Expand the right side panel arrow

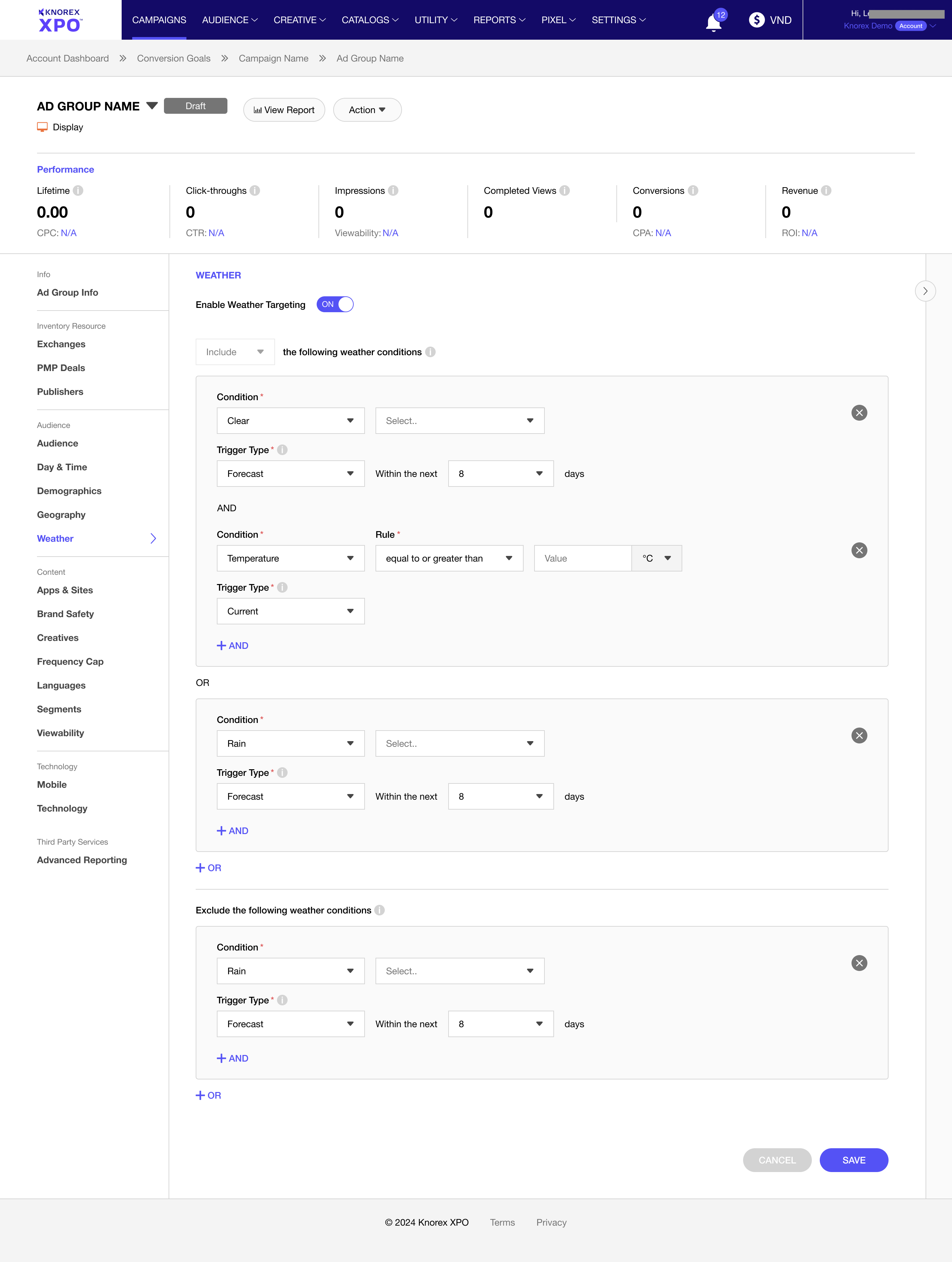tap(925, 291)
